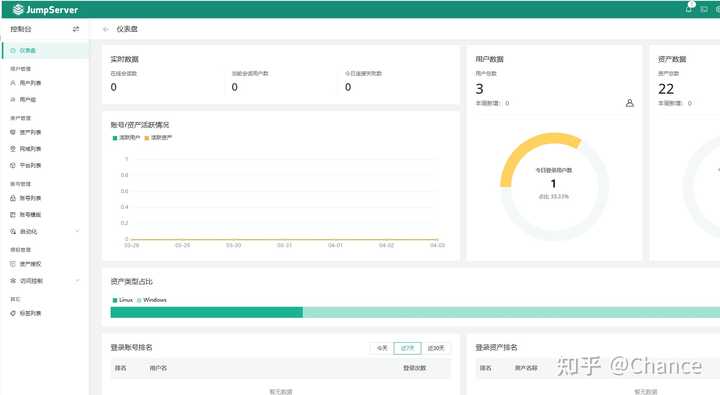Select 近30天 range for login ranking
Screen dimensions: 720x395
pos(436,348)
